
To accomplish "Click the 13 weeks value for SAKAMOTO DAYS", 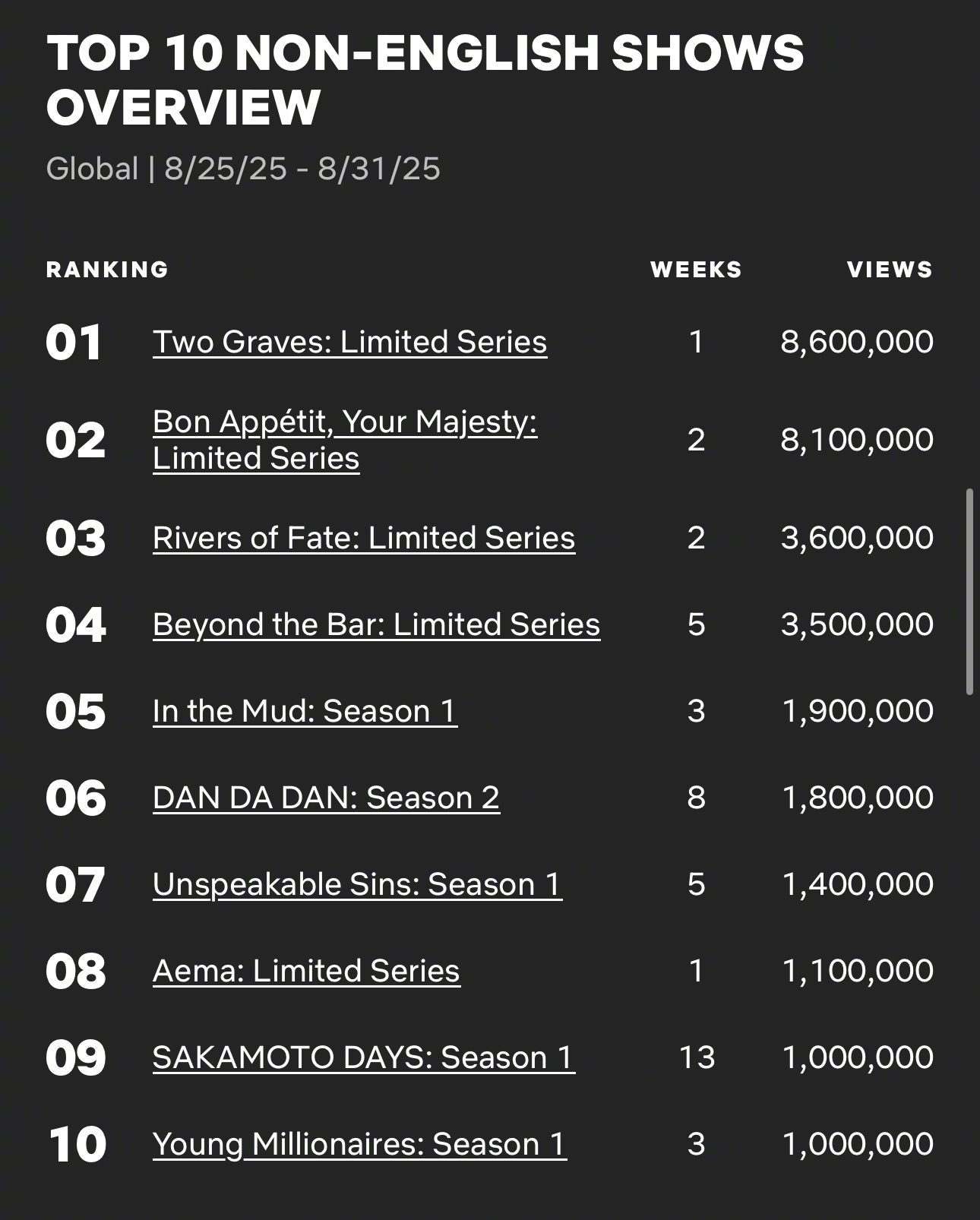I will [x=697, y=1058].
